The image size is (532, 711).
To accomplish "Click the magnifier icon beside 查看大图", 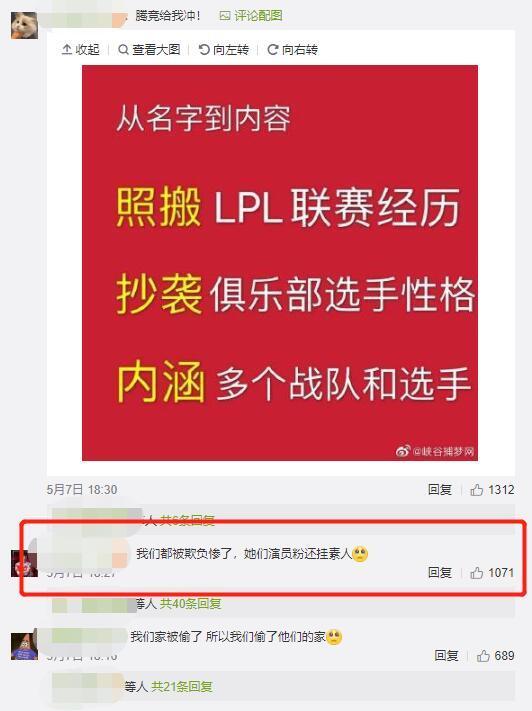I will (123, 49).
